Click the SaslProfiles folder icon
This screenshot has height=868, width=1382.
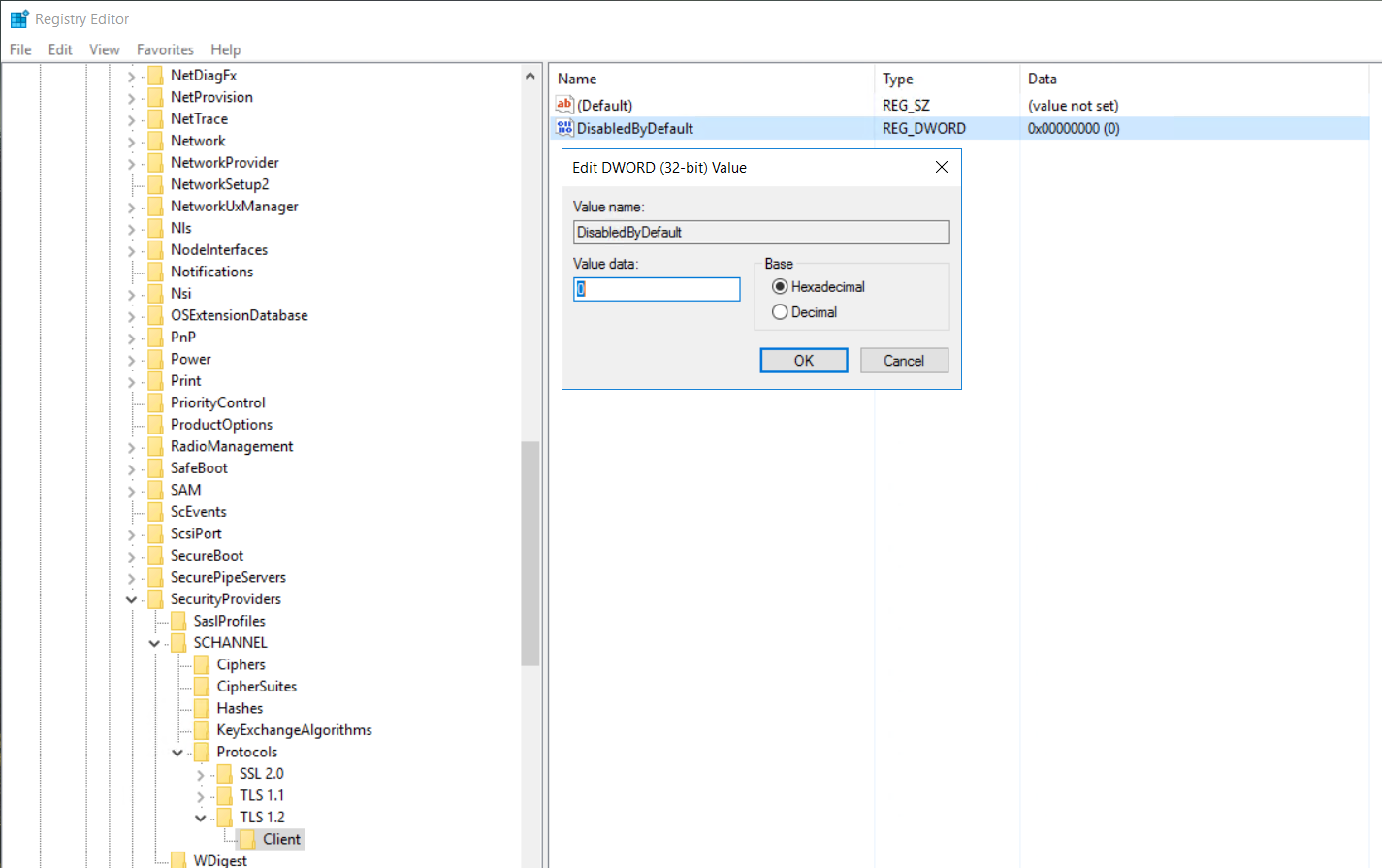click(178, 621)
